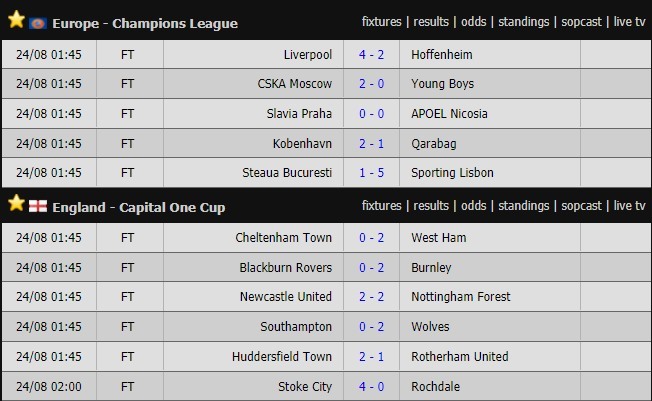Screen dimensions: 652x401
Task: Open the England - Capital One Cup heading
Action: point(138,207)
